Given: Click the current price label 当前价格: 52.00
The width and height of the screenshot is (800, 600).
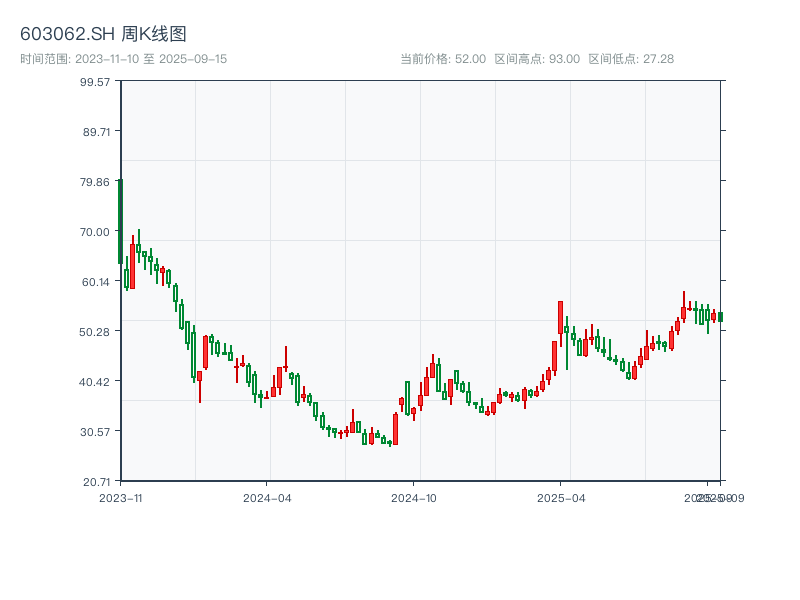Looking at the screenshot, I should 443,59.
